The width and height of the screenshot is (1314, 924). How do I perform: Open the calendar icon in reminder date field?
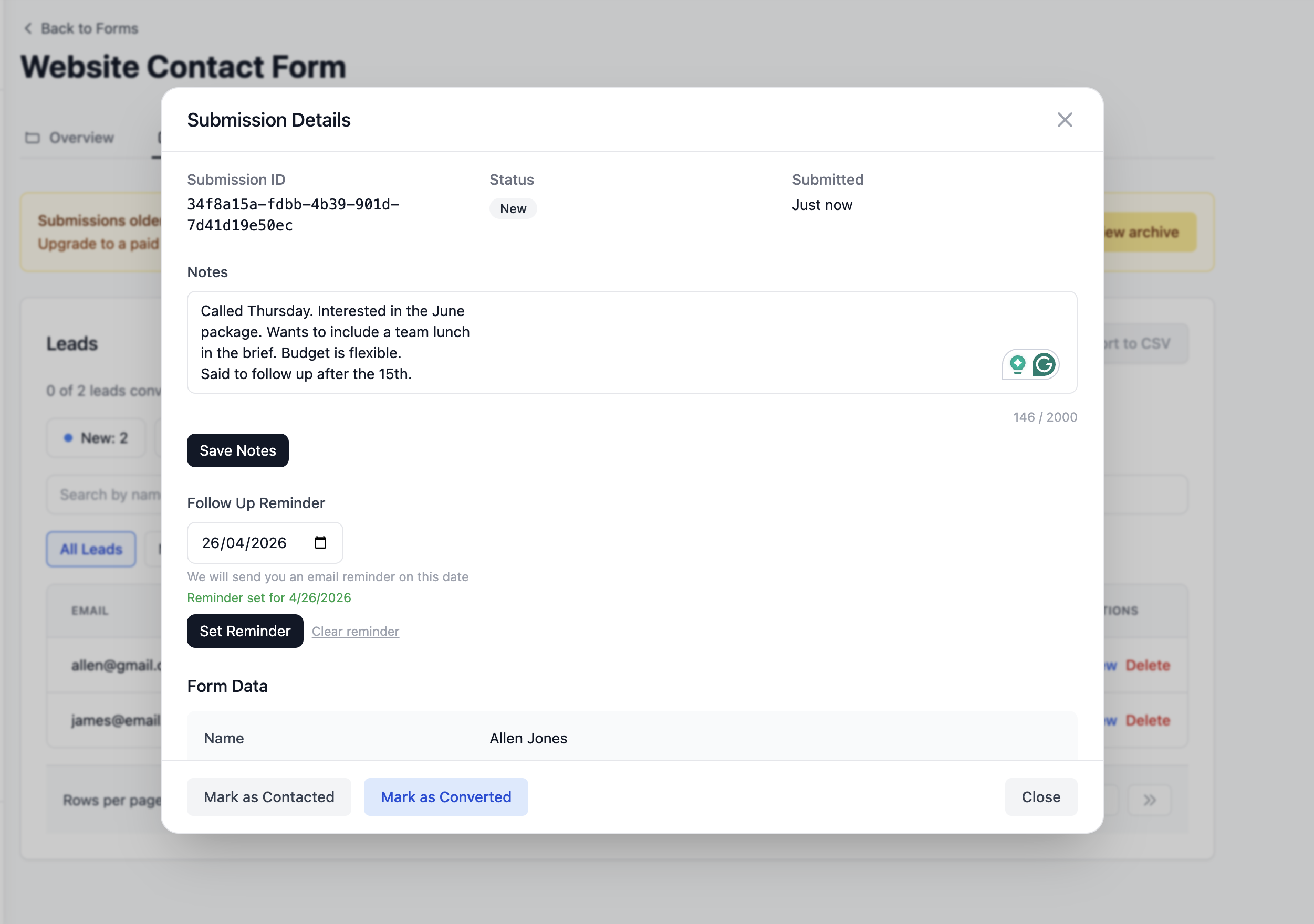tap(320, 542)
